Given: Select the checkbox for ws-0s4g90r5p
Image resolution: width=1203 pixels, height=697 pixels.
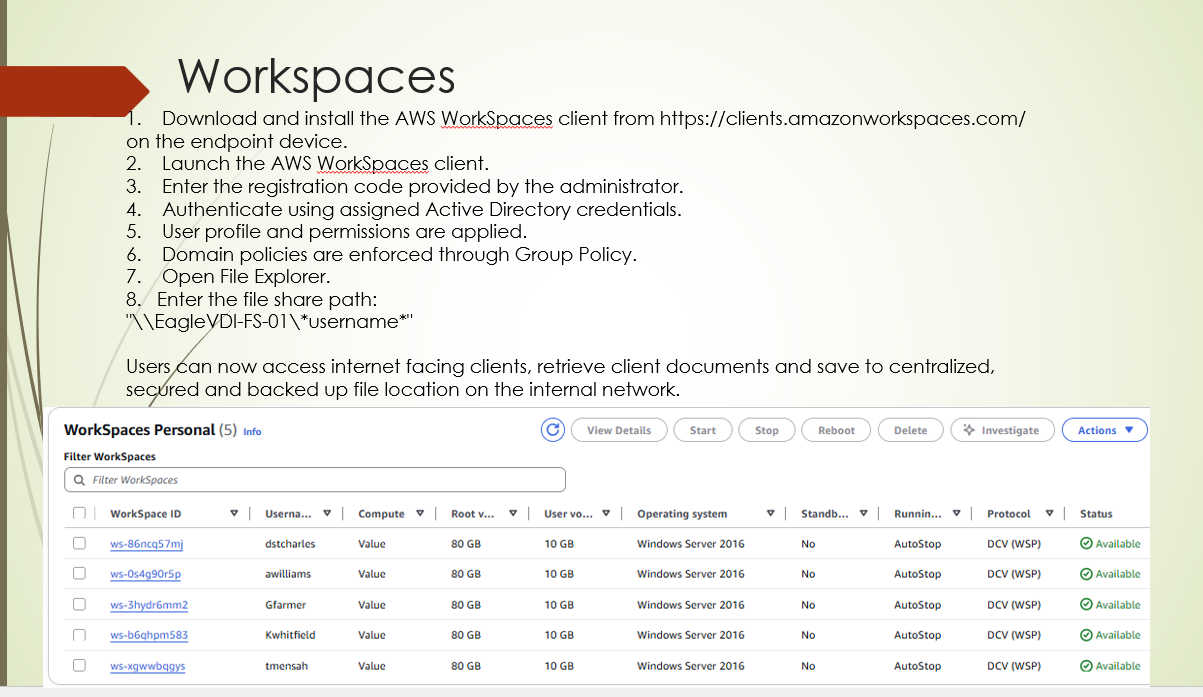Looking at the screenshot, I should pos(79,574).
